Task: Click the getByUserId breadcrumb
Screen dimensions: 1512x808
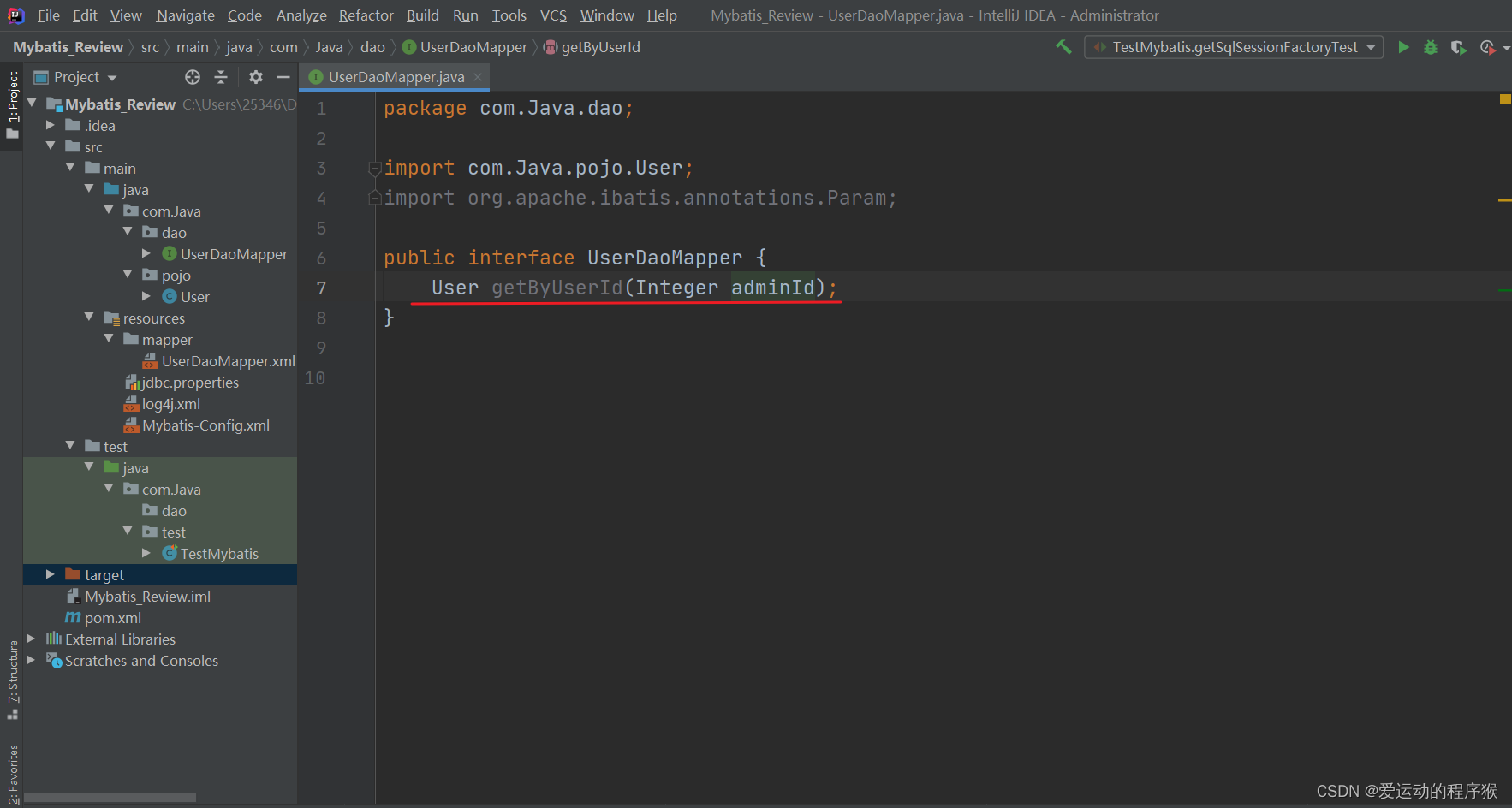Action: point(592,47)
